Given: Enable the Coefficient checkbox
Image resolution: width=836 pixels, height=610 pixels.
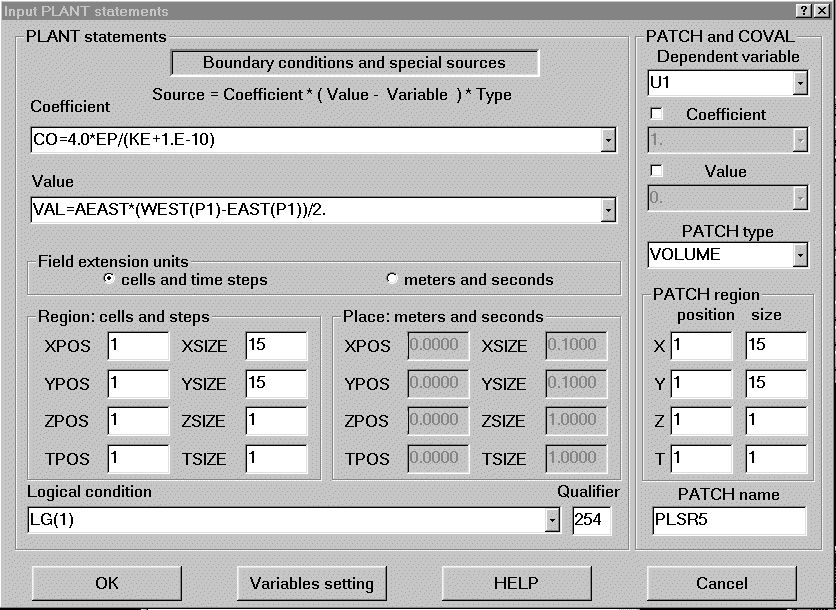Looking at the screenshot, I should tap(657, 115).
